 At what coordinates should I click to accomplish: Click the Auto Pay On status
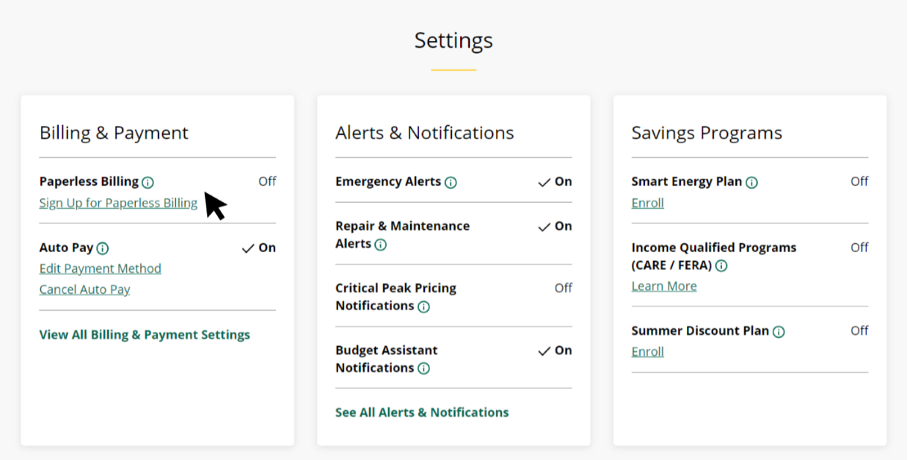click(259, 248)
